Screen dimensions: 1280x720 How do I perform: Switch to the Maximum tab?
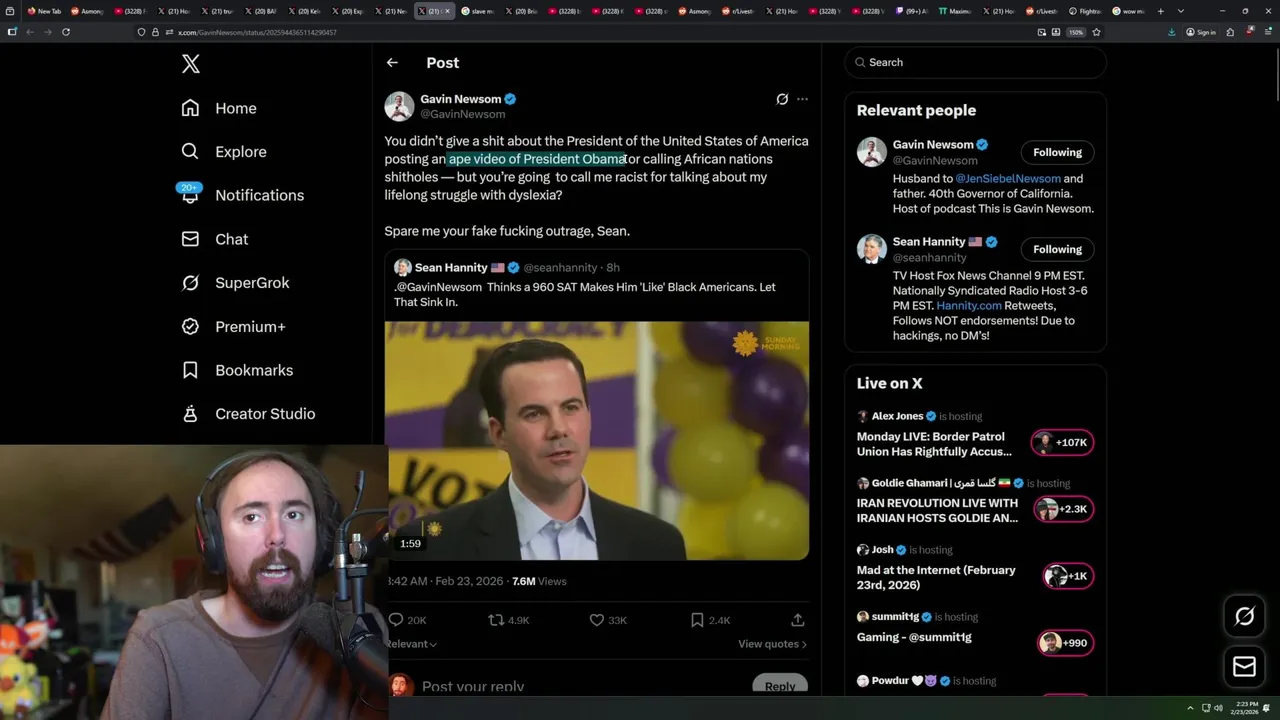(955, 11)
